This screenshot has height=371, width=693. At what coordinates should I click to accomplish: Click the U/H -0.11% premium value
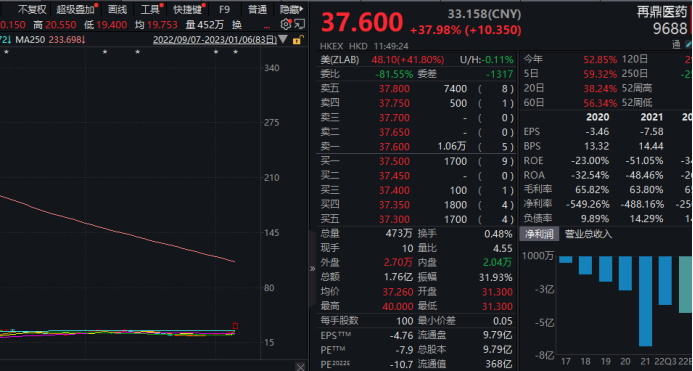(498, 60)
